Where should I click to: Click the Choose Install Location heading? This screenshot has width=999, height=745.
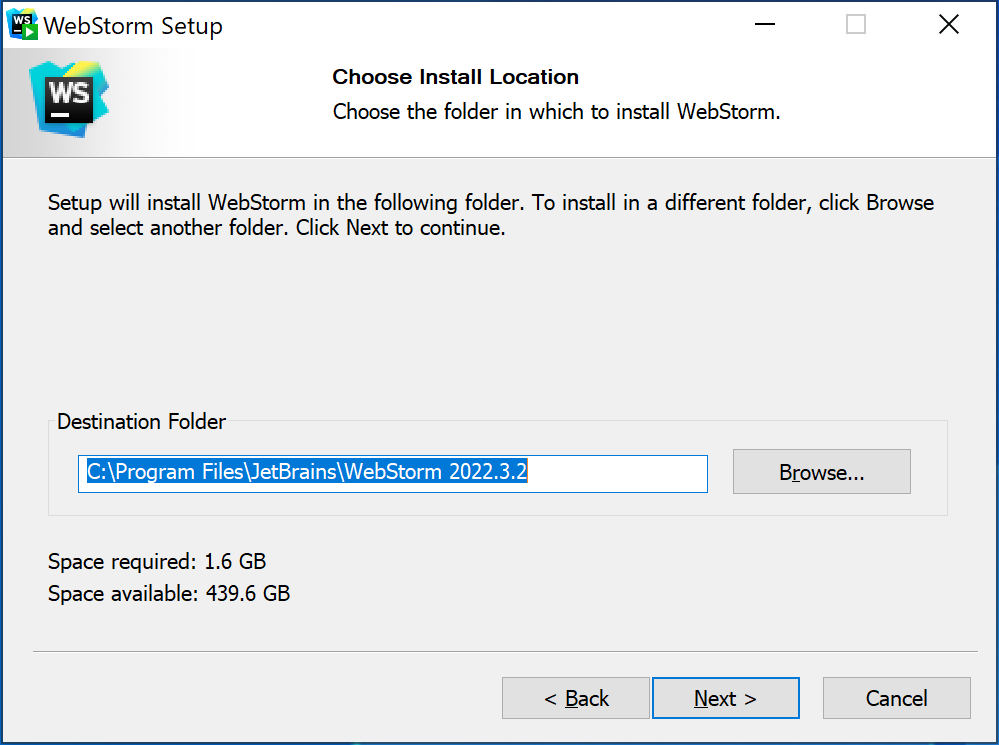point(455,77)
